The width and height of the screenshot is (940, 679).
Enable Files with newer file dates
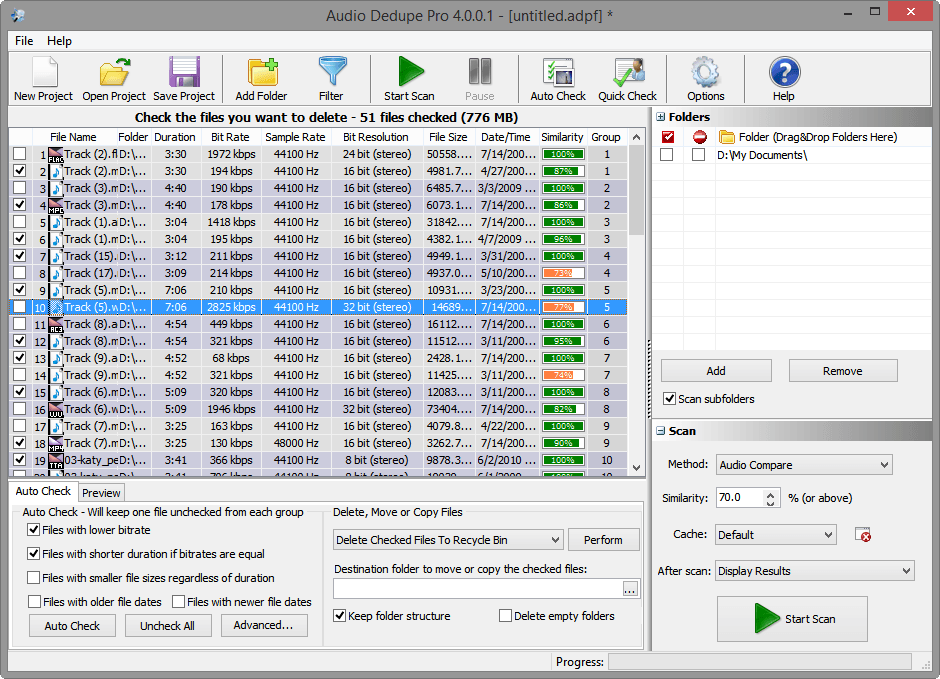(x=178, y=602)
